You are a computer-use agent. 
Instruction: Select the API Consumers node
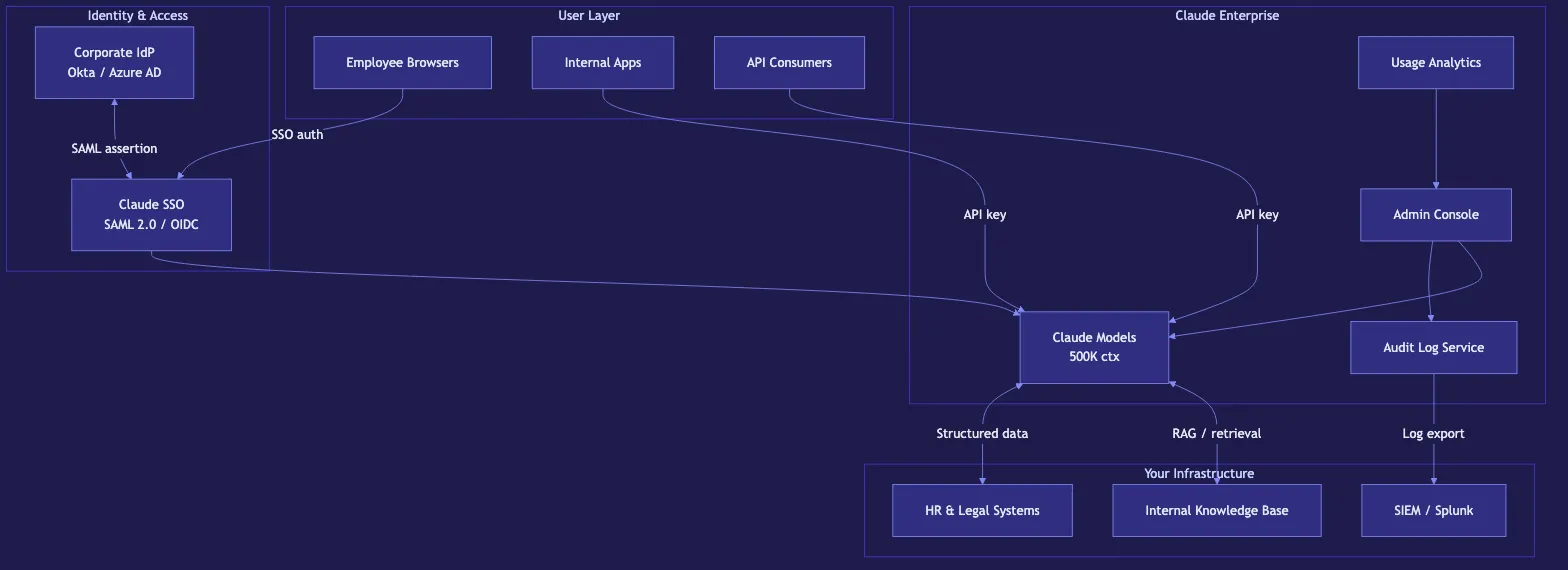pos(789,62)
